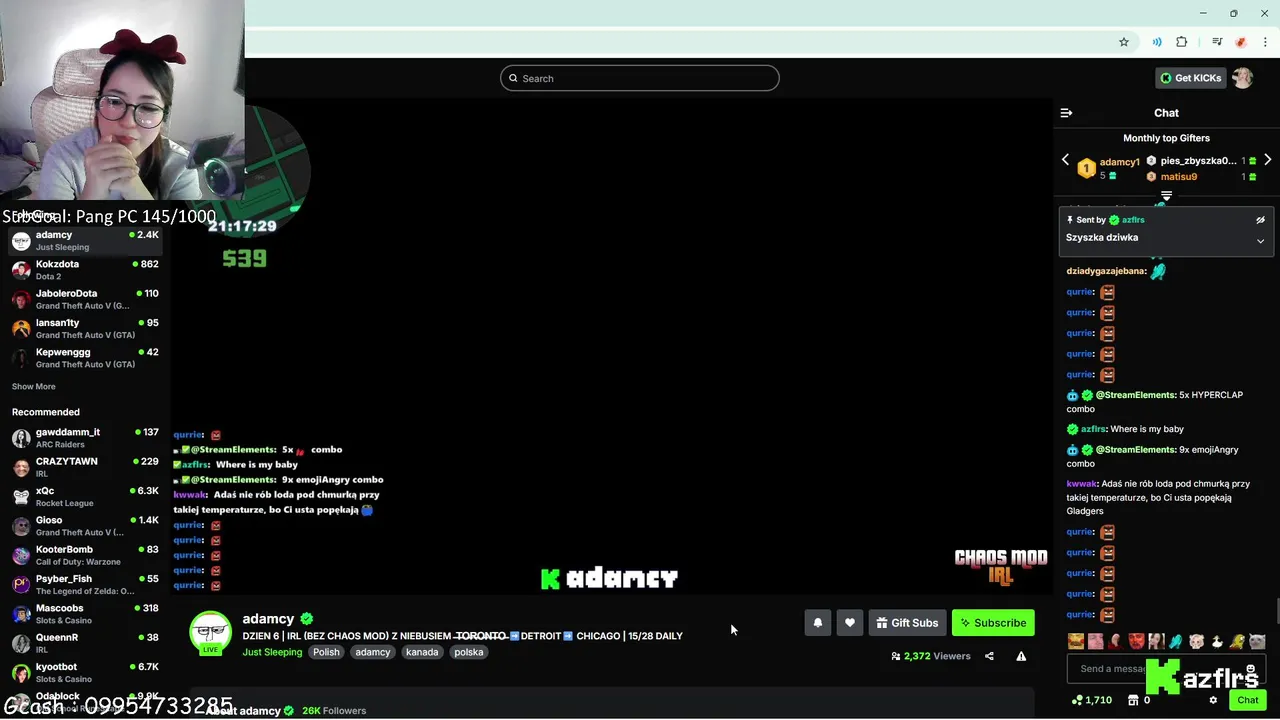1280x720 pixels.
Task: Click dziadygazajebana username in chat
Action: 1105,271
